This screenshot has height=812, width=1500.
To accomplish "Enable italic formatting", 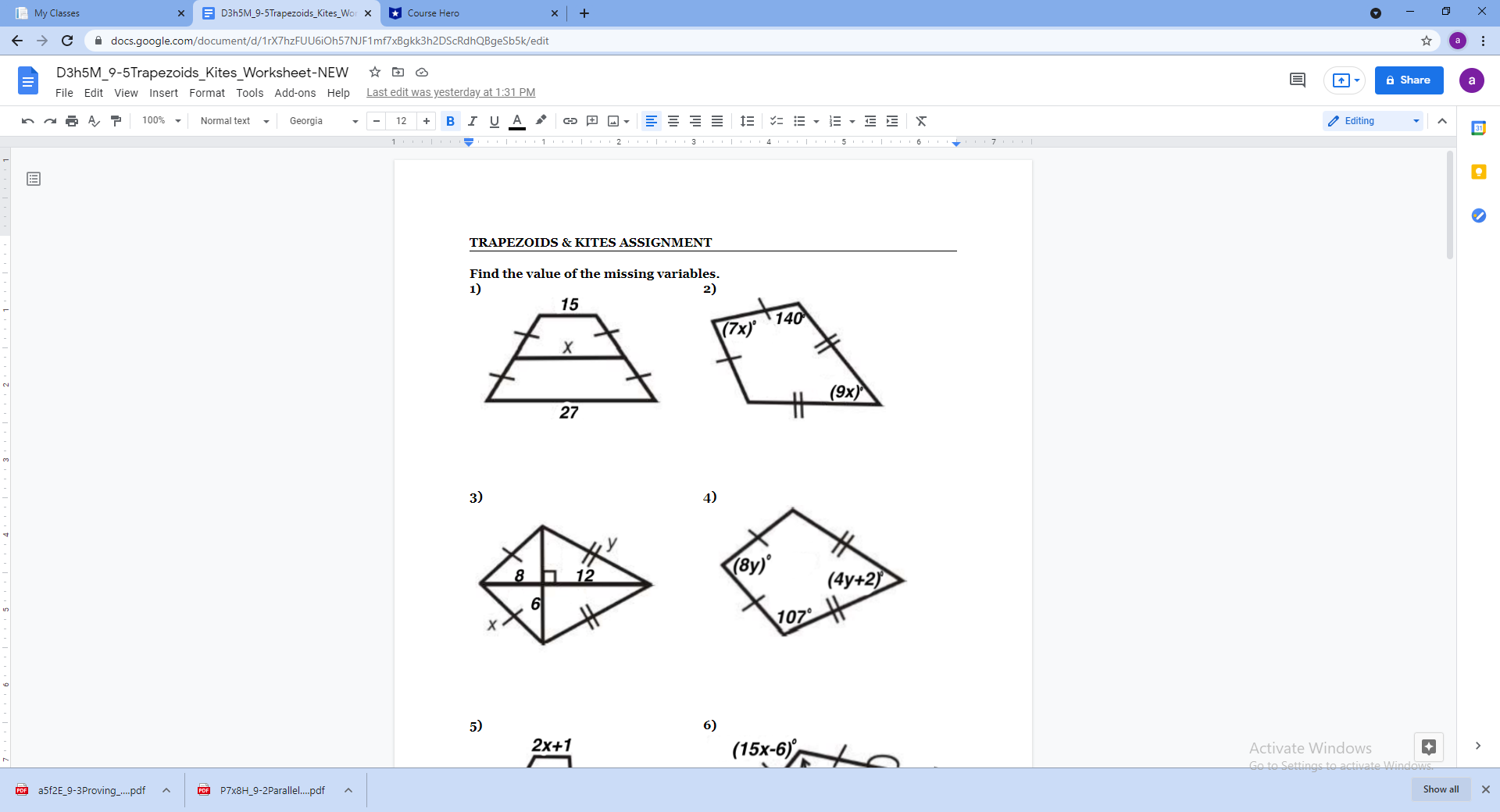I will 473,121.
